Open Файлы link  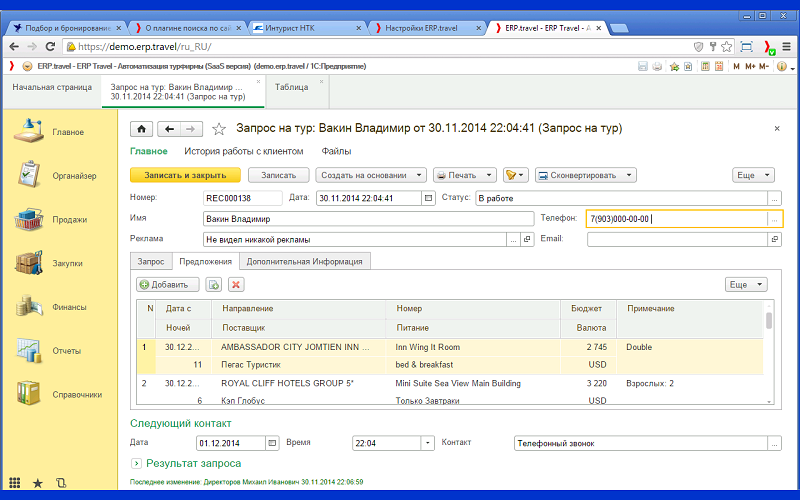336,151
